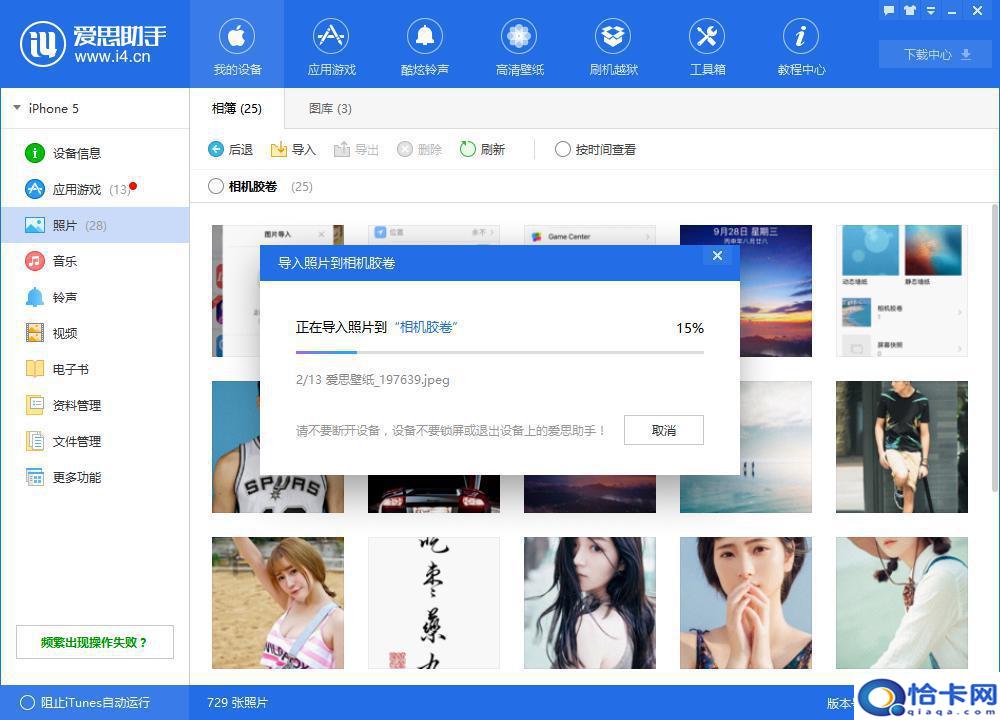Open 我的设备 (My Device) section
This screenshot has width=1000, height=720.
click(237, 46)
